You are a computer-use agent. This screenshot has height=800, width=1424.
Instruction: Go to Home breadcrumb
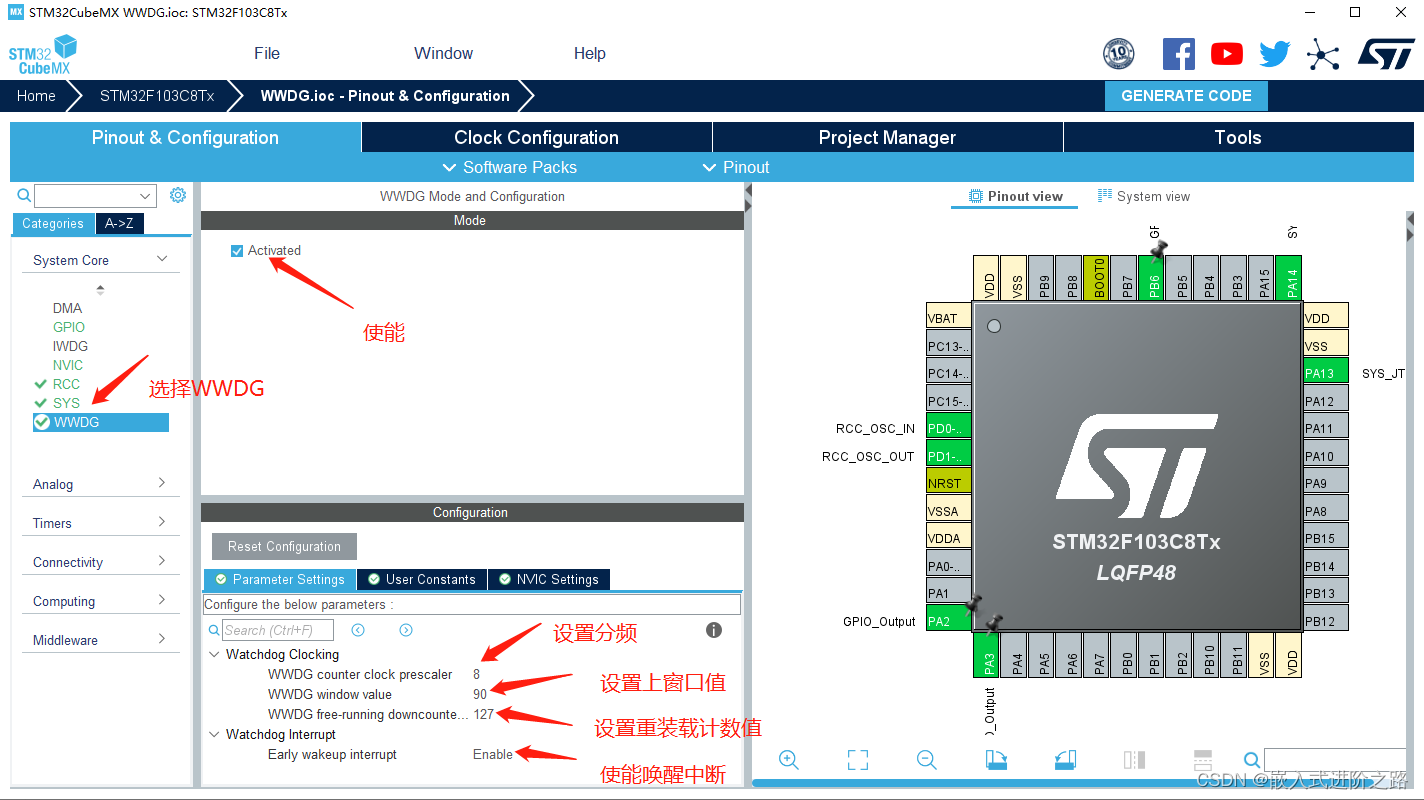pos(36,96)
